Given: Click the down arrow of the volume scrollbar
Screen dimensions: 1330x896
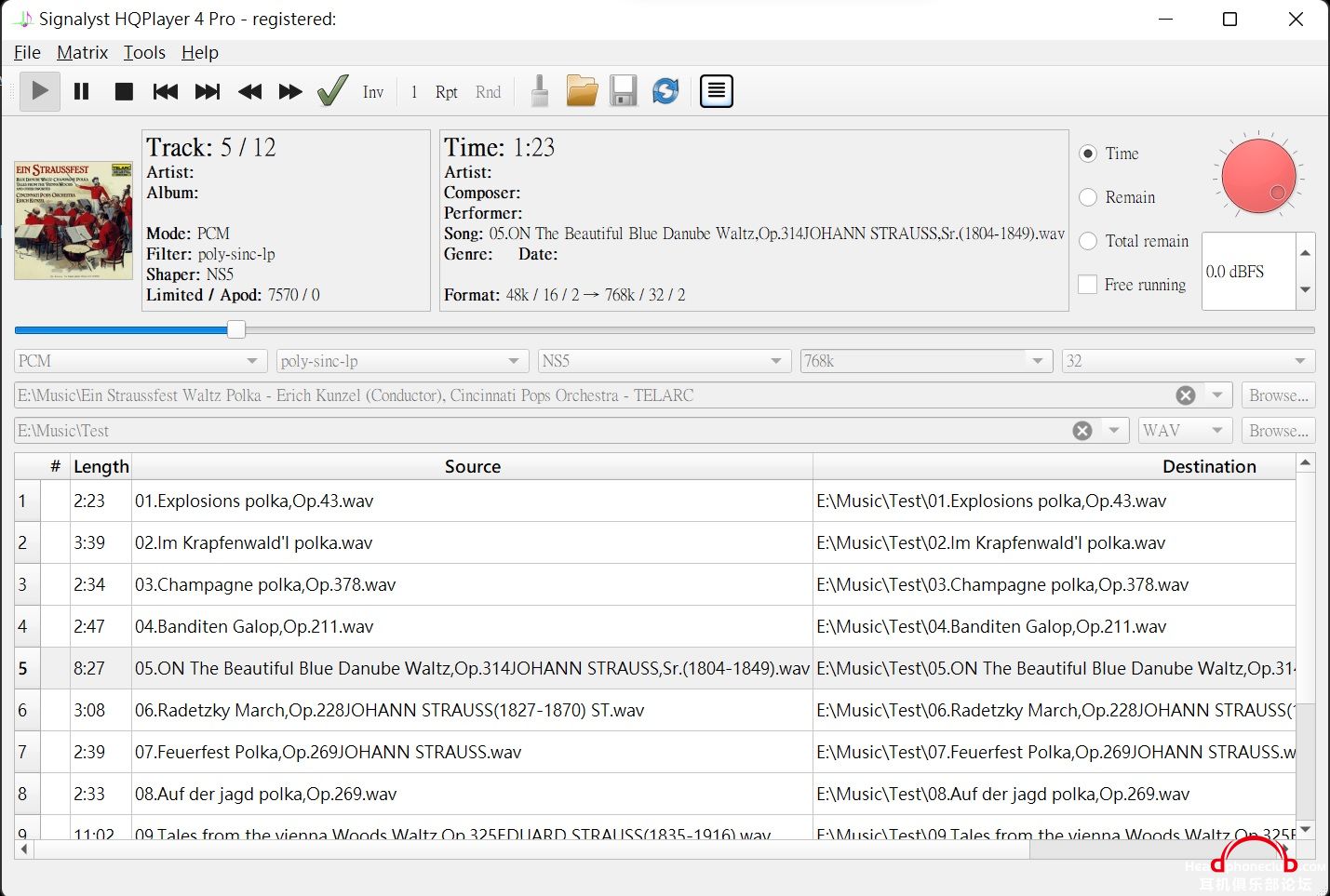Looking at the screenshot, I should tap(1305, 289).
